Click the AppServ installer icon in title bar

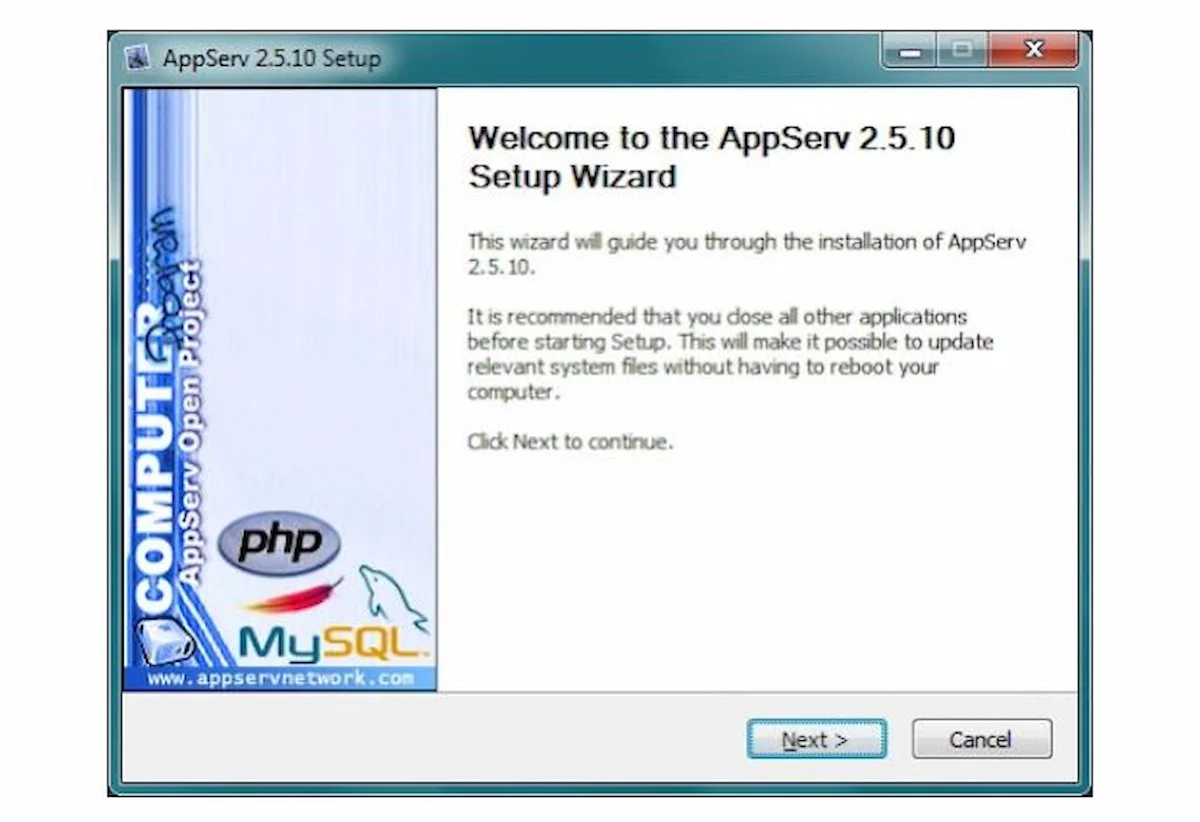(138, 59)
